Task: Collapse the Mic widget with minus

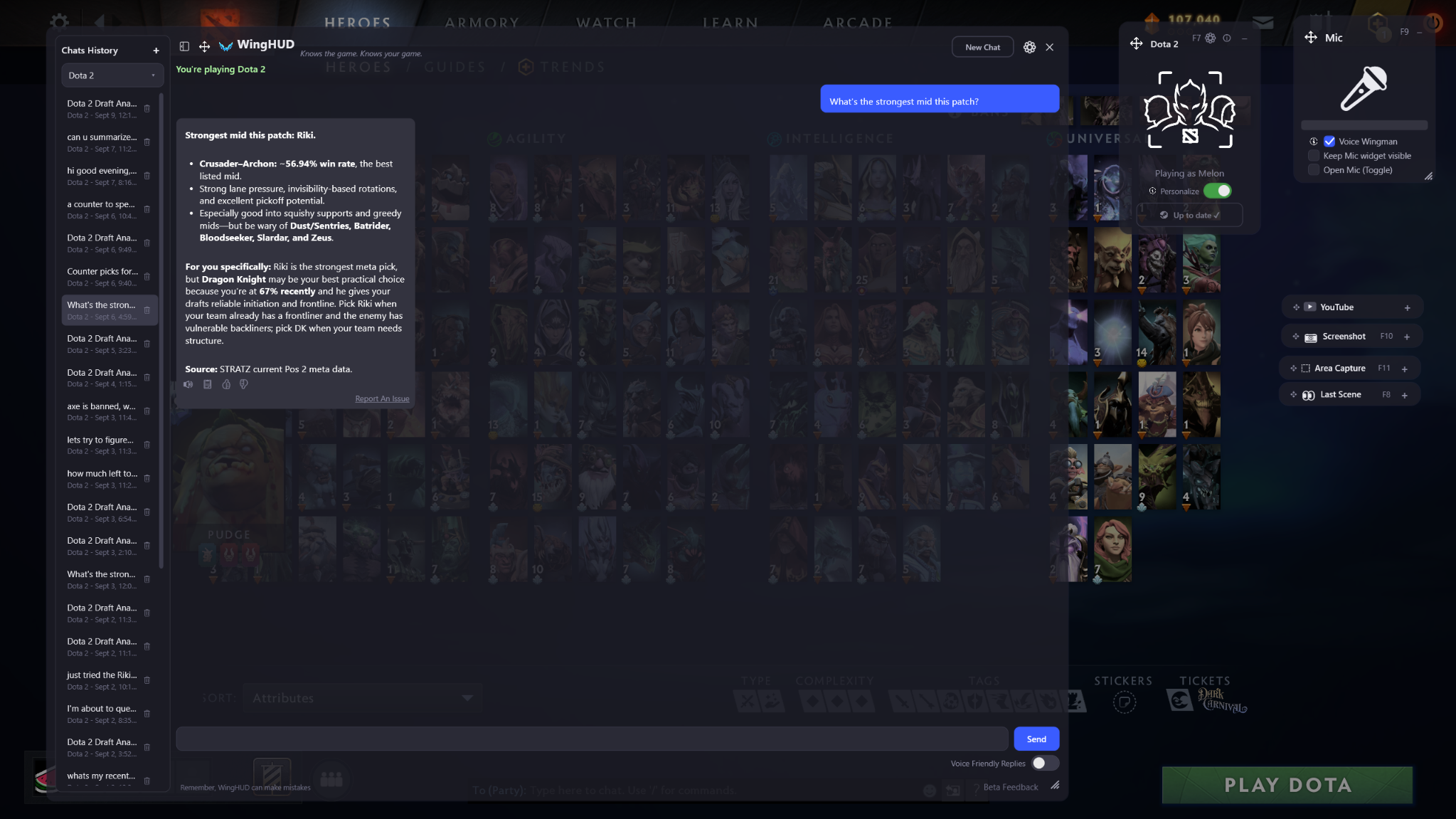Action: (x=1420, y=32)
